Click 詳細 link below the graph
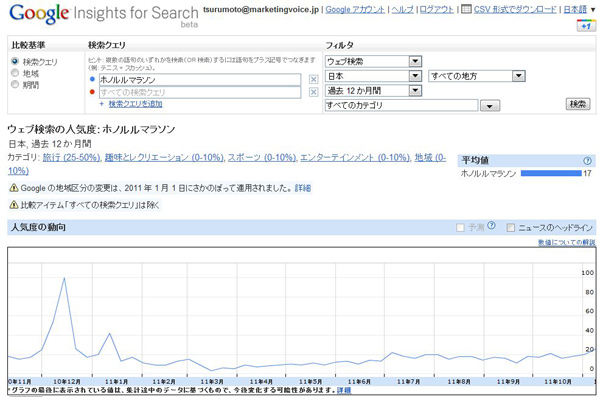The image size is (600, 397). pyautogui.click(x=344, y=390)
